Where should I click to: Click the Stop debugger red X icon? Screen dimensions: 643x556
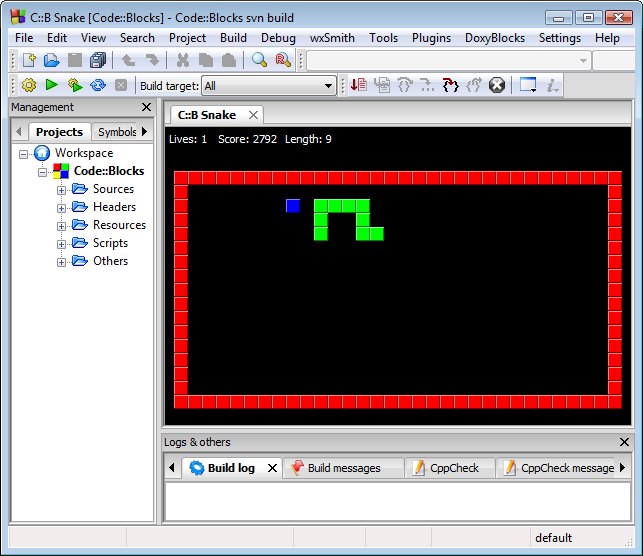pos(497,86)
